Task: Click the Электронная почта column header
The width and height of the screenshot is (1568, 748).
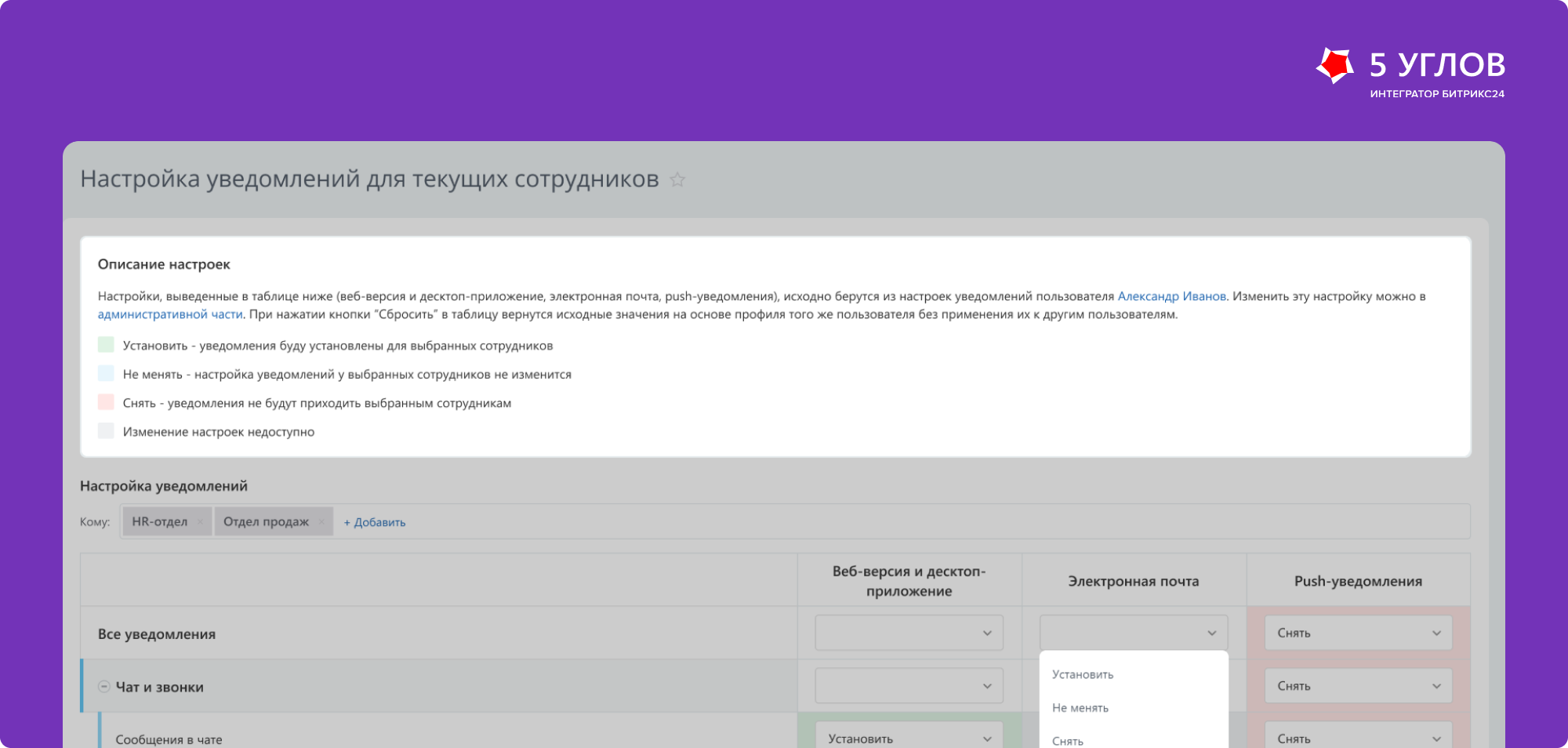Action: [x=1134, y=581]
